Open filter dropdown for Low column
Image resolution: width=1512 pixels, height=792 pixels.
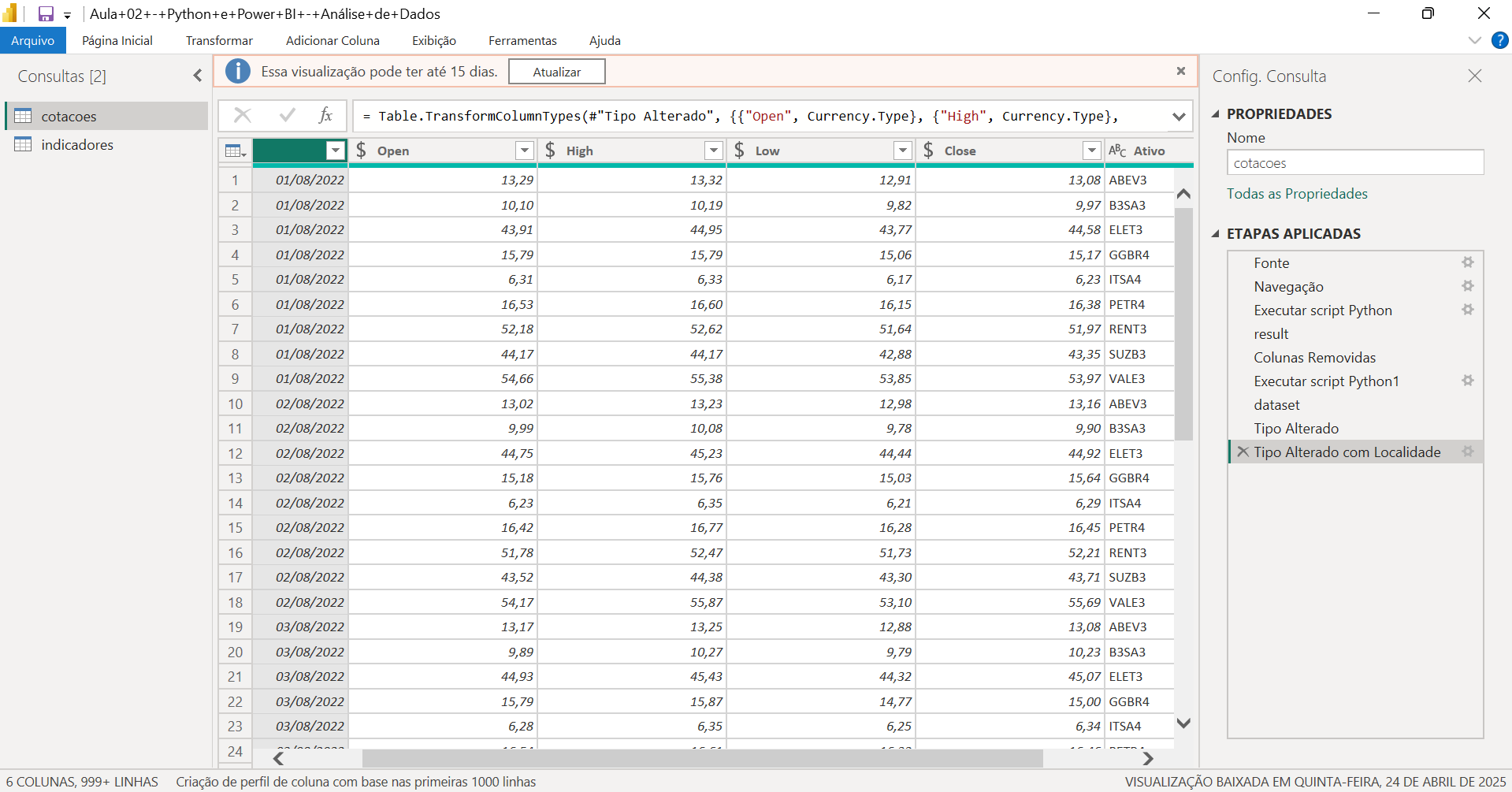tap(903, 151)
